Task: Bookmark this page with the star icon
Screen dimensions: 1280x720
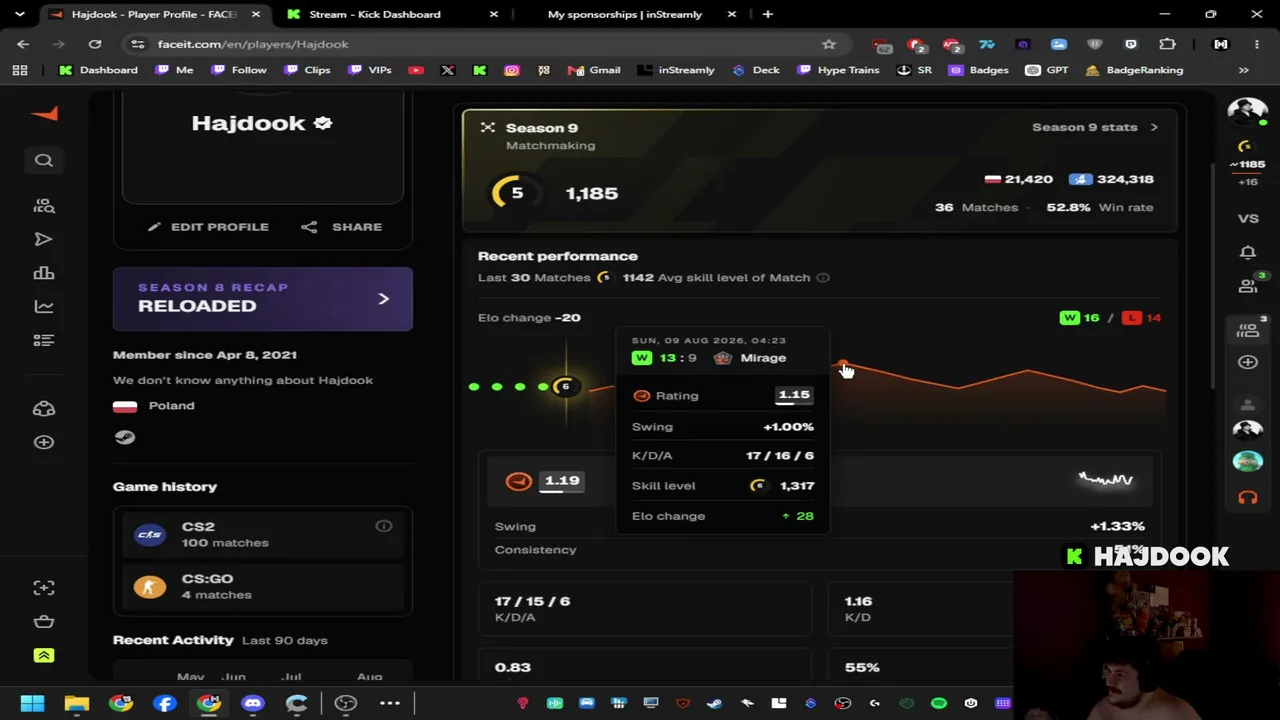Action: pyautogui.click(x=829, y=44)
